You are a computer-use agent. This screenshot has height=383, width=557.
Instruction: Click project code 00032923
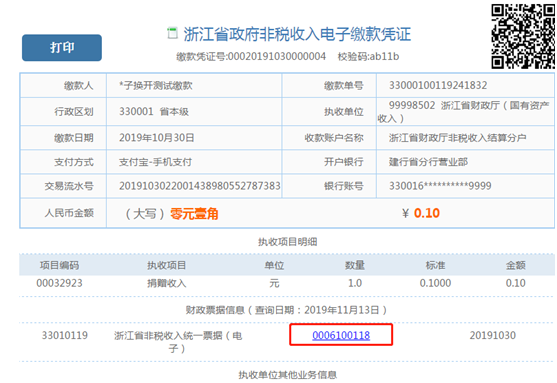59,283
